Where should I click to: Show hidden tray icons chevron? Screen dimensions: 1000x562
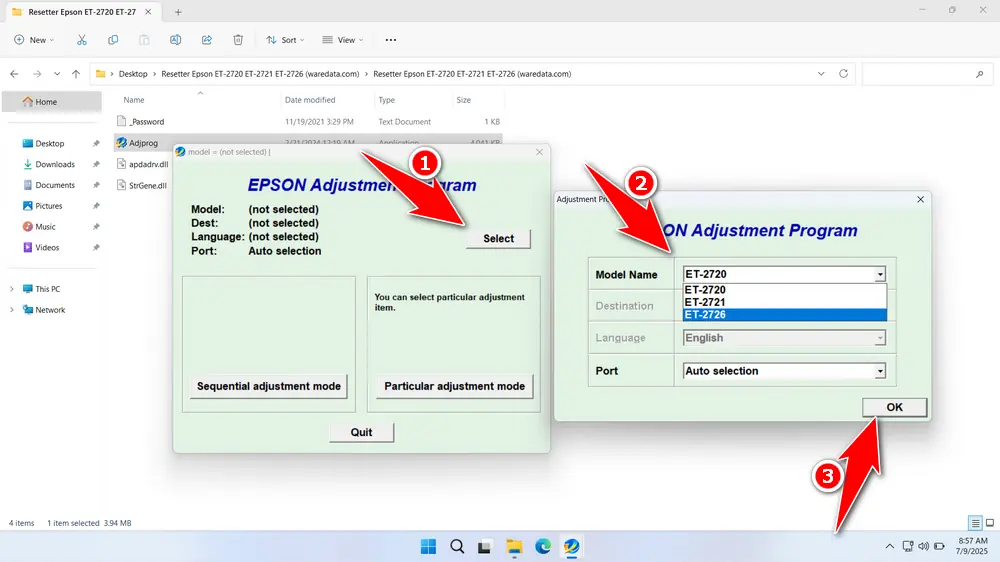[889, 546]
